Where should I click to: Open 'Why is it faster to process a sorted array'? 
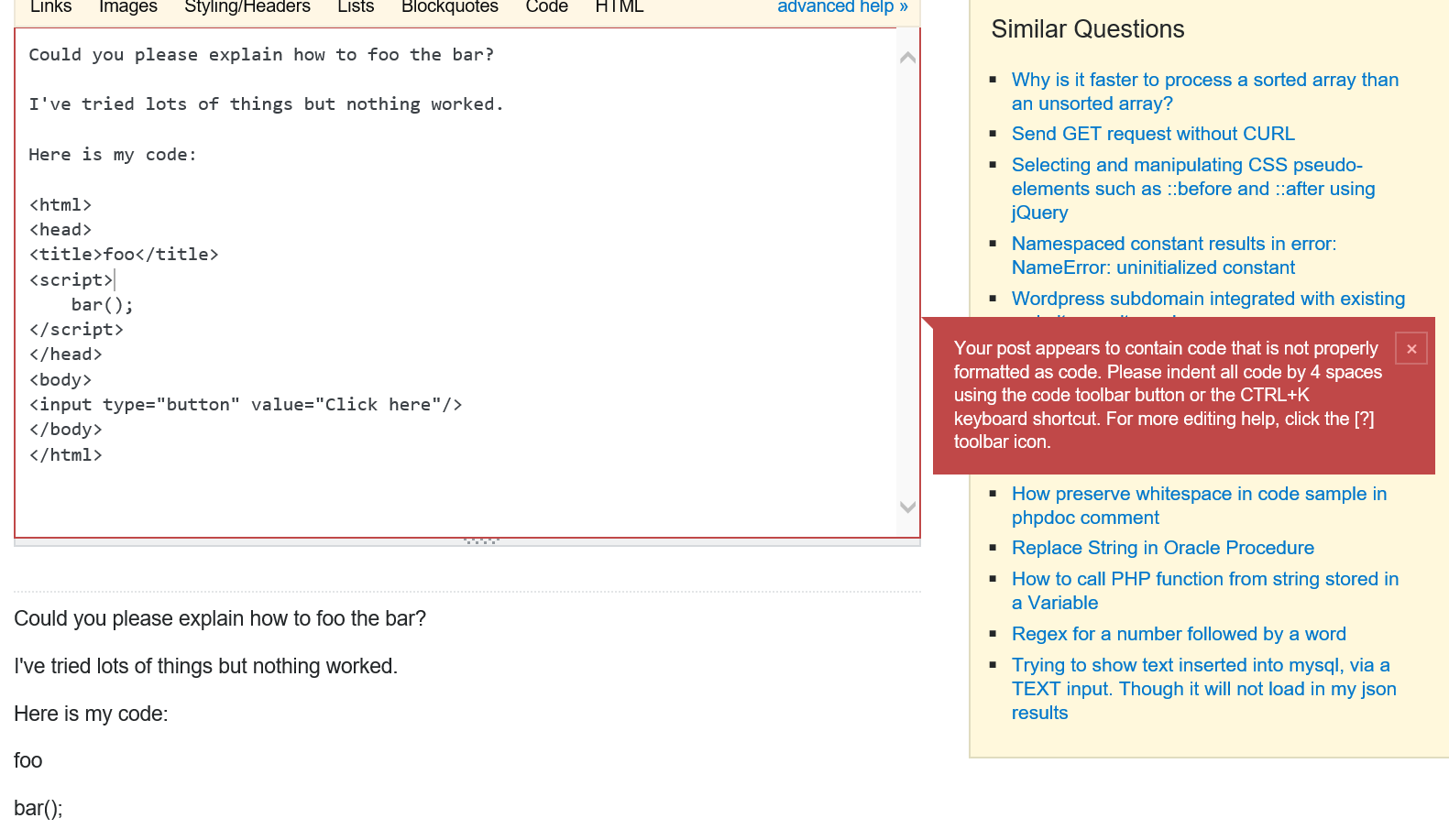(1205, 92)
